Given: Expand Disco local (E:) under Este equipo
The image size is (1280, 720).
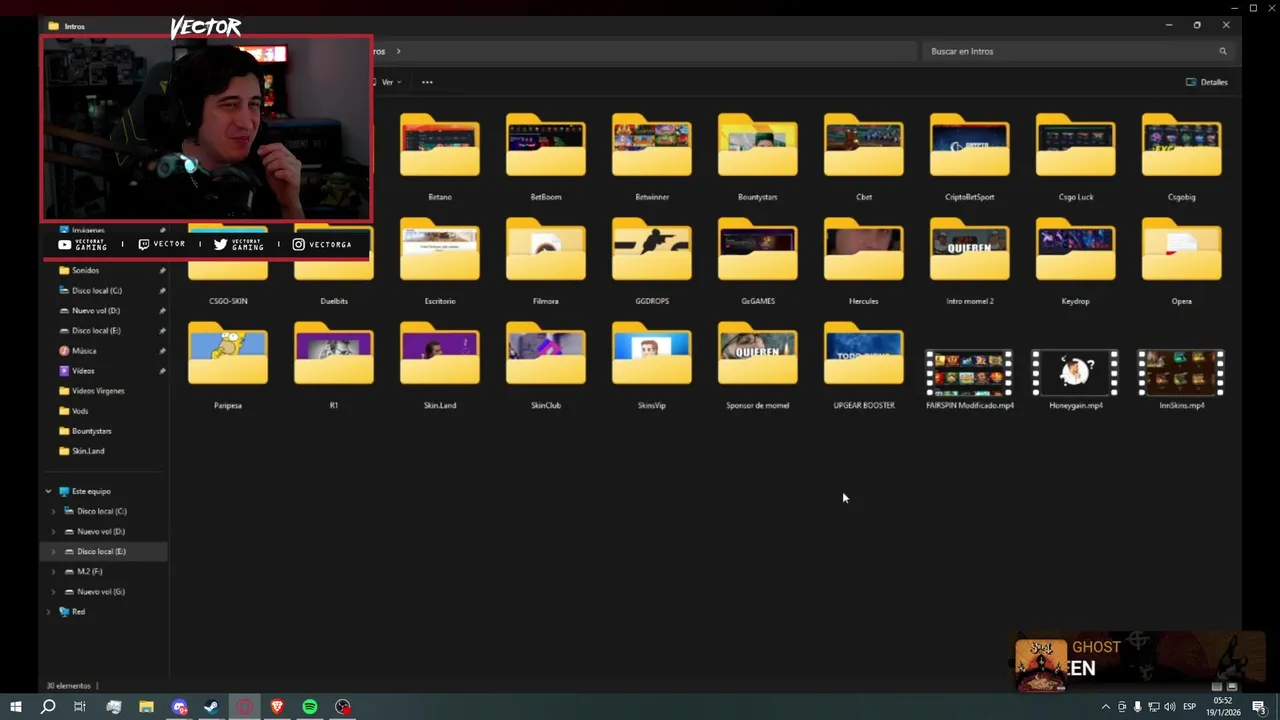Looking at the screenshot, I should [53, 551].
